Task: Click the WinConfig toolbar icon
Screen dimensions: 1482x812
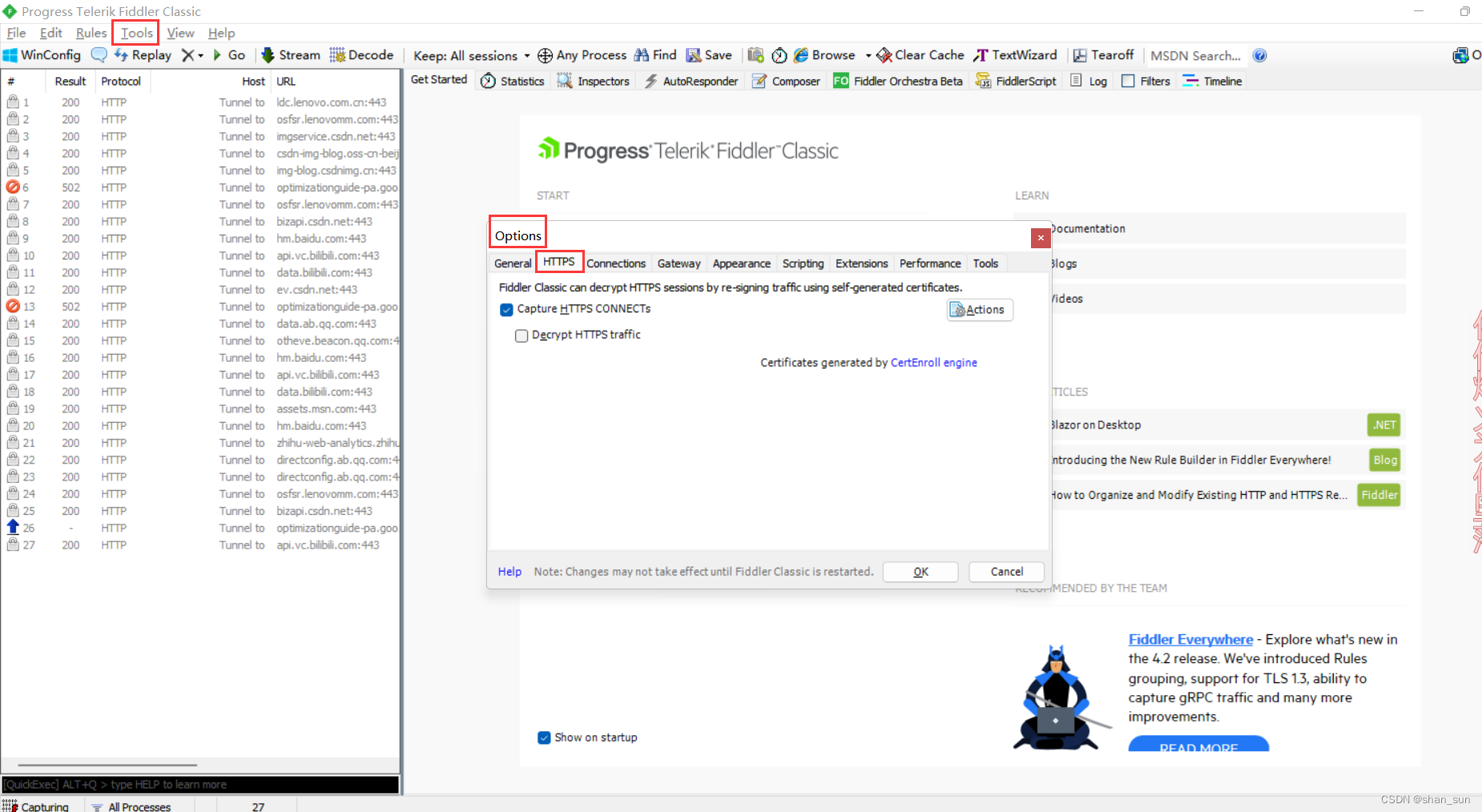Action: click(x=42, y=55)
